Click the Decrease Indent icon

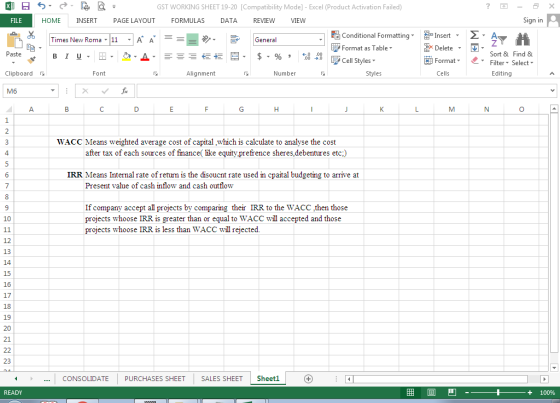tap(206, 56)
